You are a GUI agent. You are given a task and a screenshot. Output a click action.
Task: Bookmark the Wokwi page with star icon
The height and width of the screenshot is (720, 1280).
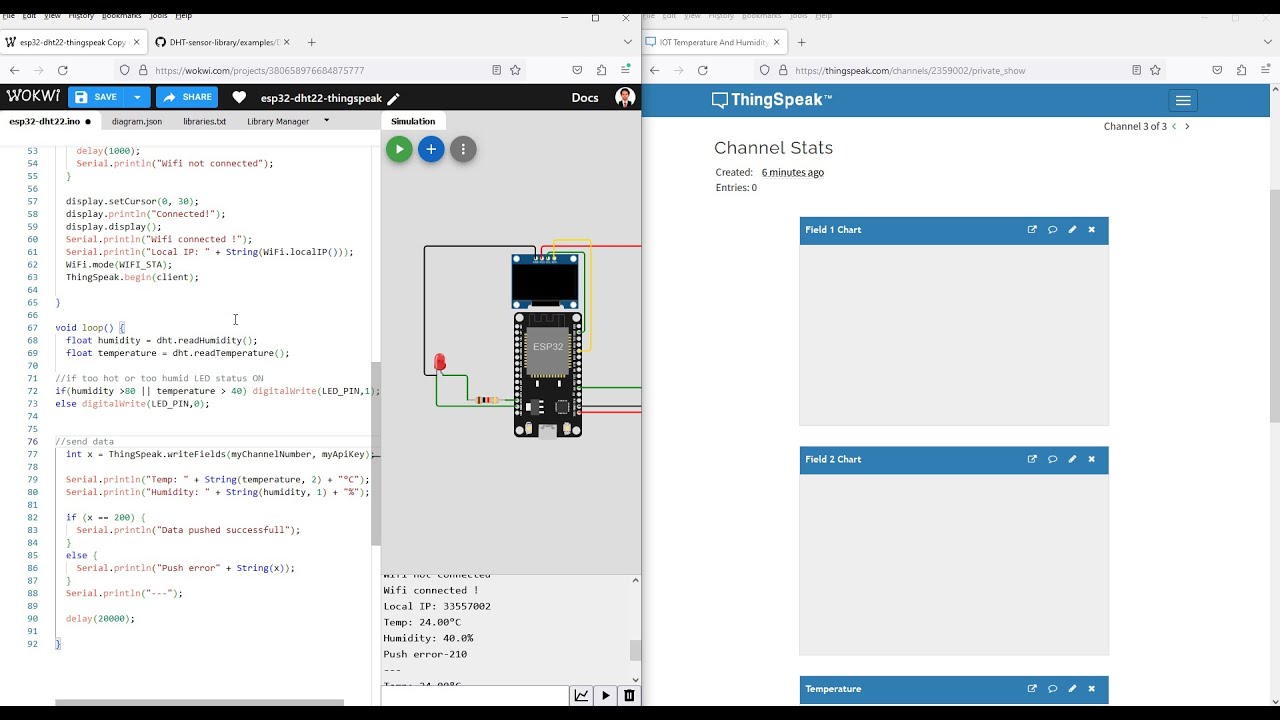pyautogui.click(x=515, y=70)
